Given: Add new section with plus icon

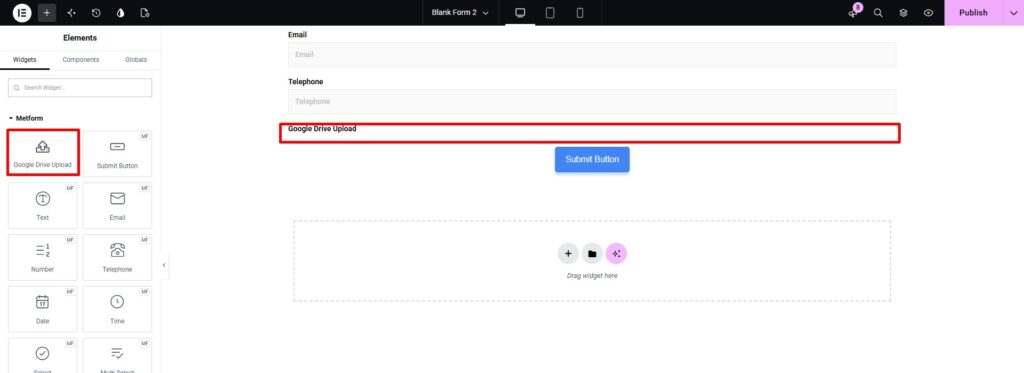Looking at the screenshot, I should [568, 253].
